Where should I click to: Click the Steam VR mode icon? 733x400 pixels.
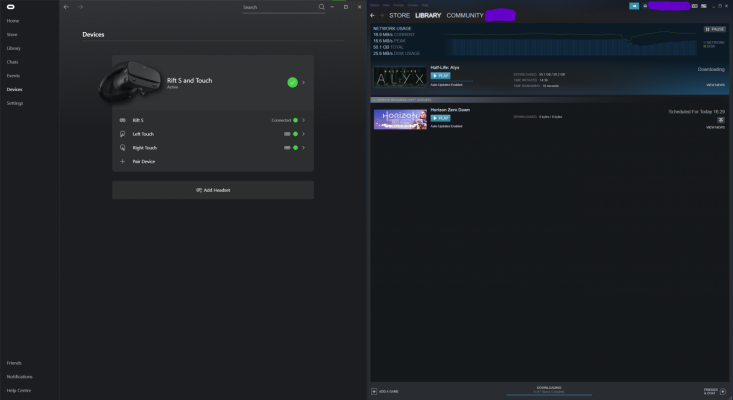tap(695, 6)
